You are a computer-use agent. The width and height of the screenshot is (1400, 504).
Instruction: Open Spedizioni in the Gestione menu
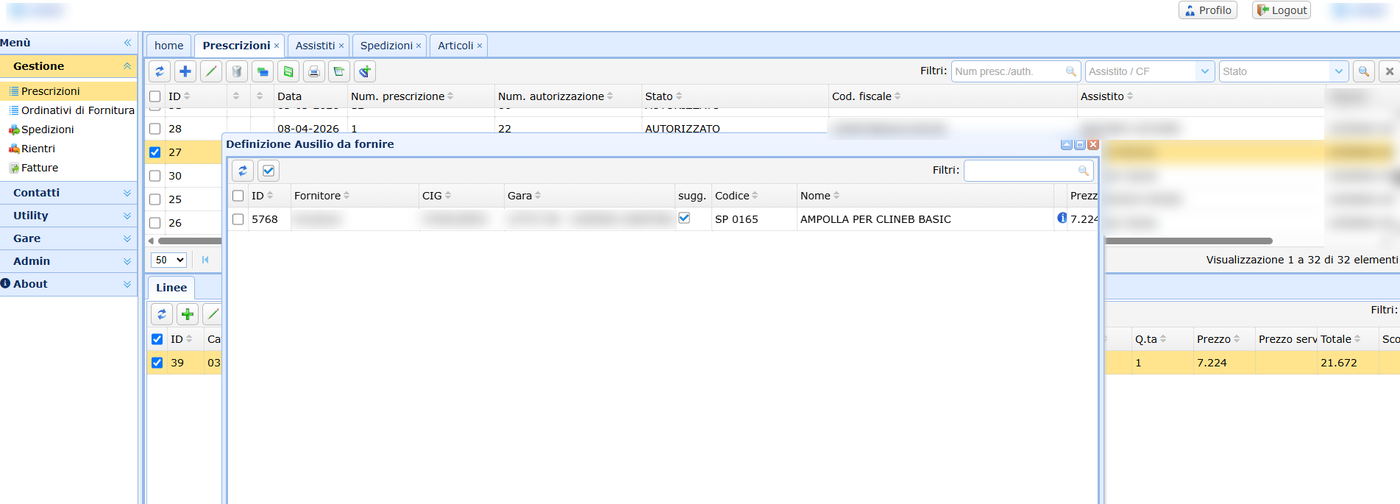(x=47, y=129)
